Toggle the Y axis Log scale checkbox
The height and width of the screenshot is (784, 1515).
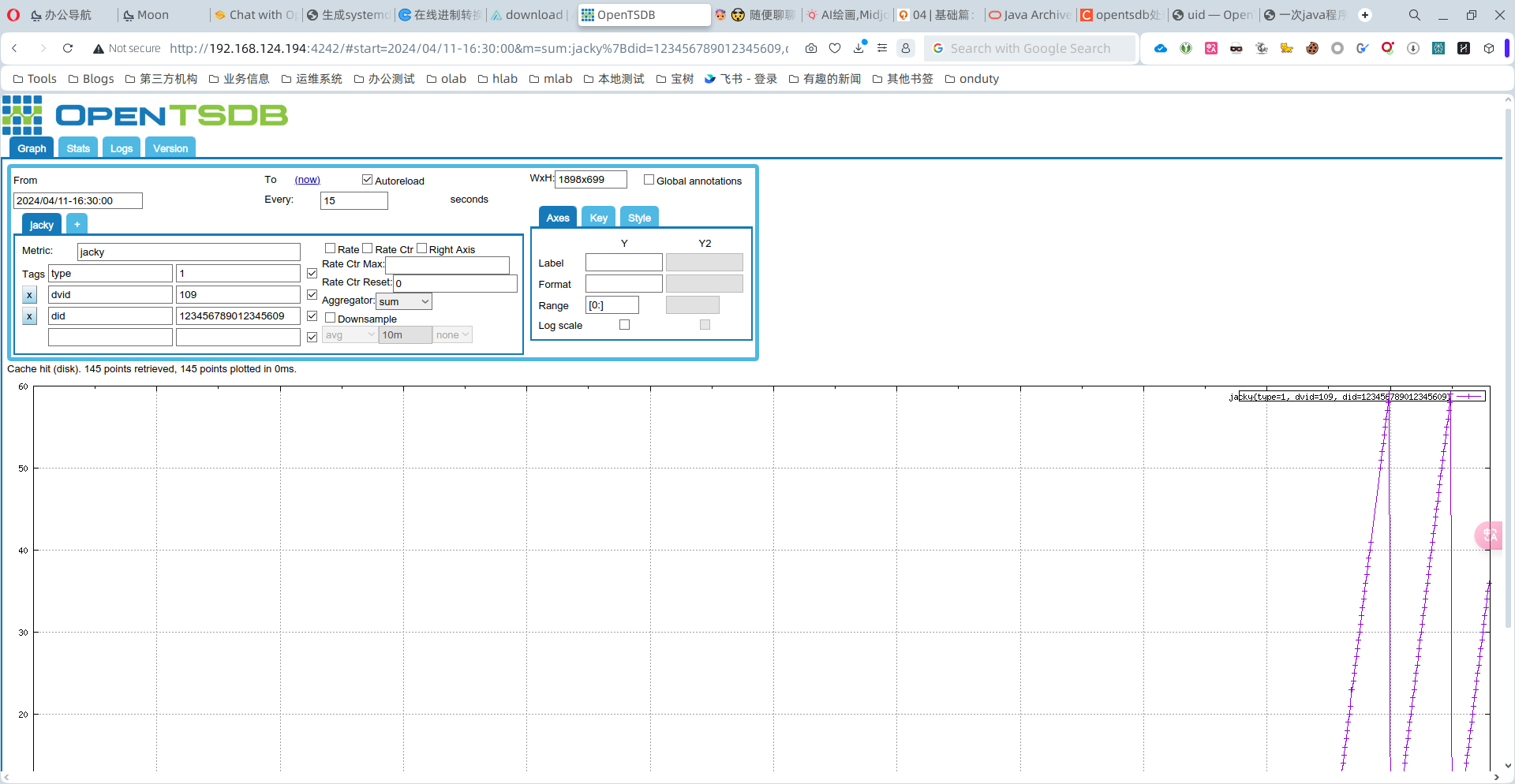pyautogui.click(x=625, y=325)
